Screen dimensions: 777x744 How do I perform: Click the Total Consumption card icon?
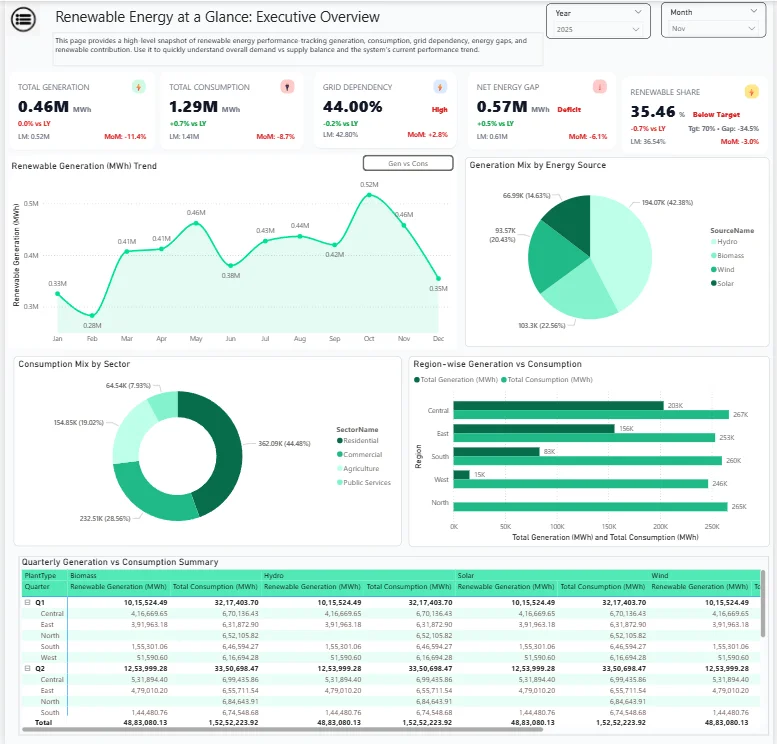tap(287, 87)
